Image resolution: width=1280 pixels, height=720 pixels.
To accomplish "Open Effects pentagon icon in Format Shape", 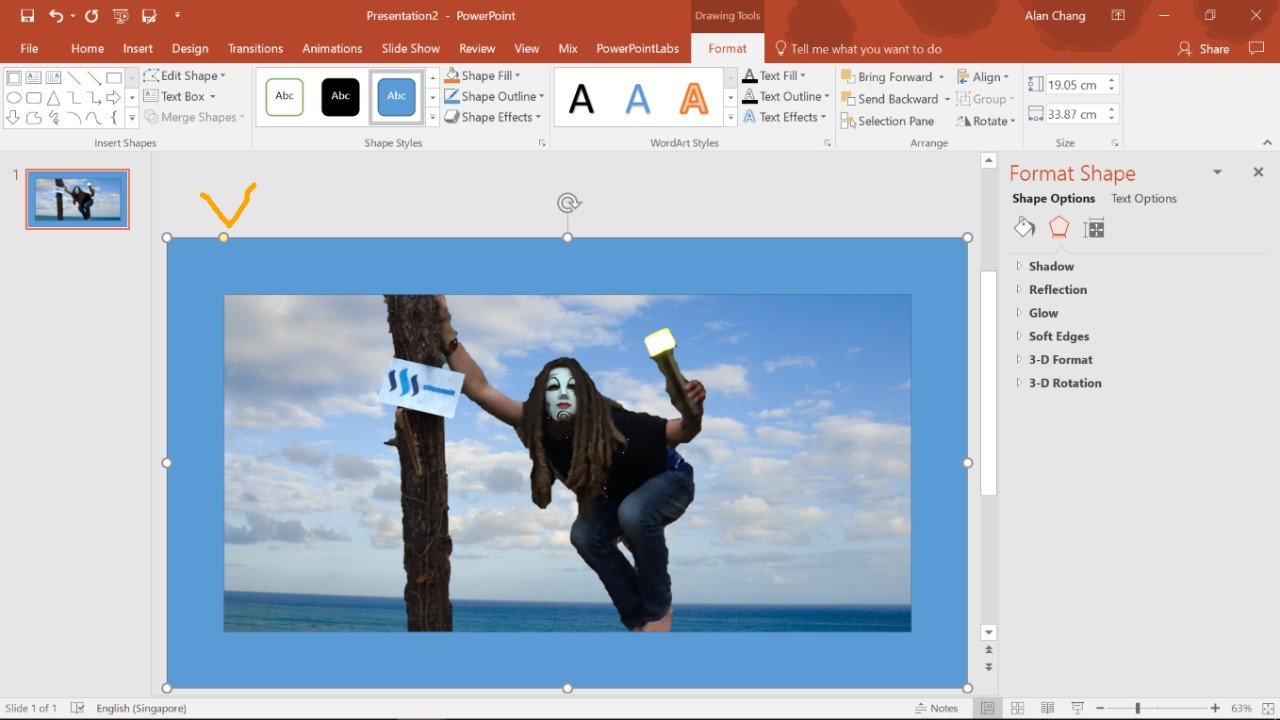I will tap(1059, 227).
